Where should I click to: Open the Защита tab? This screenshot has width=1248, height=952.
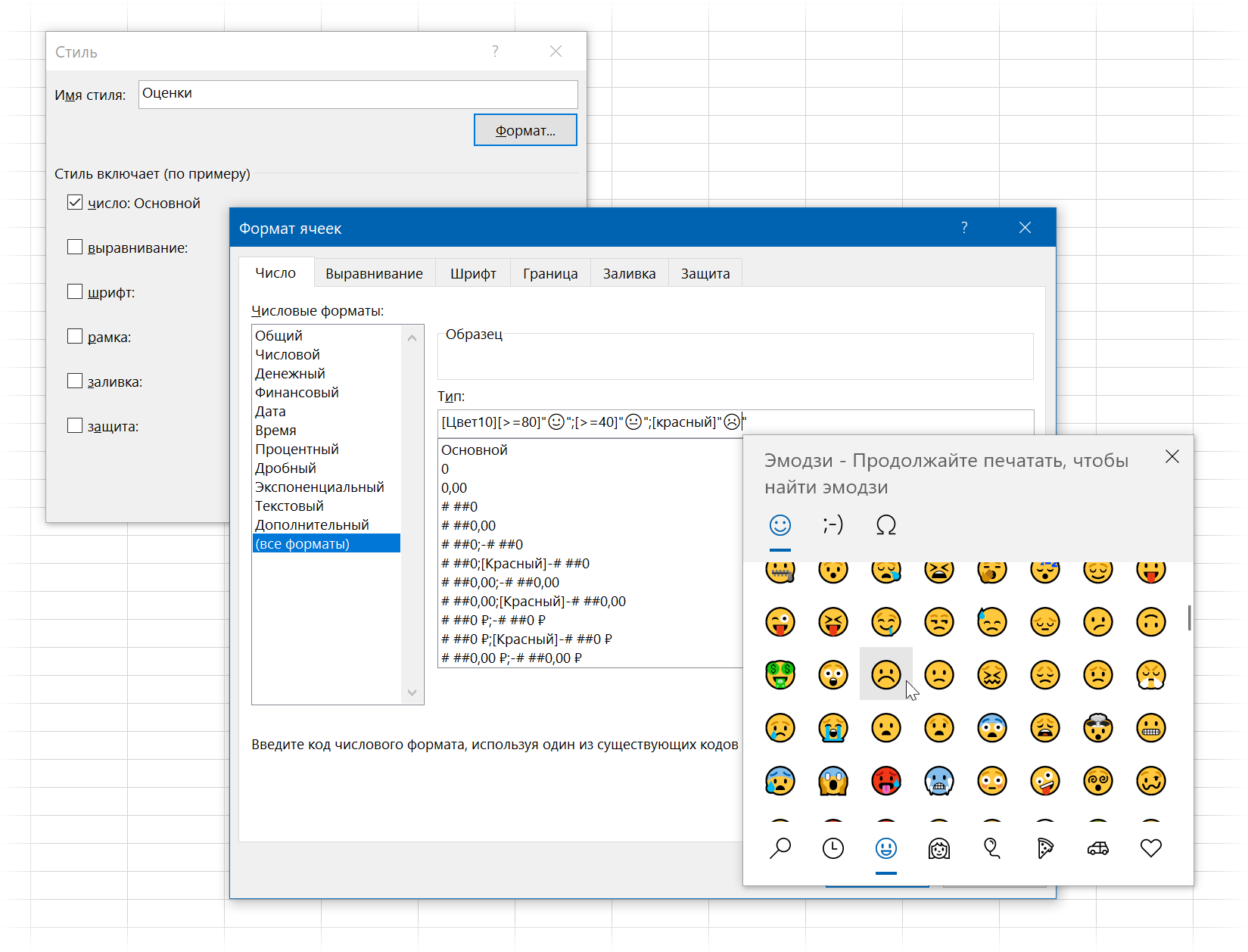(705, 273)
